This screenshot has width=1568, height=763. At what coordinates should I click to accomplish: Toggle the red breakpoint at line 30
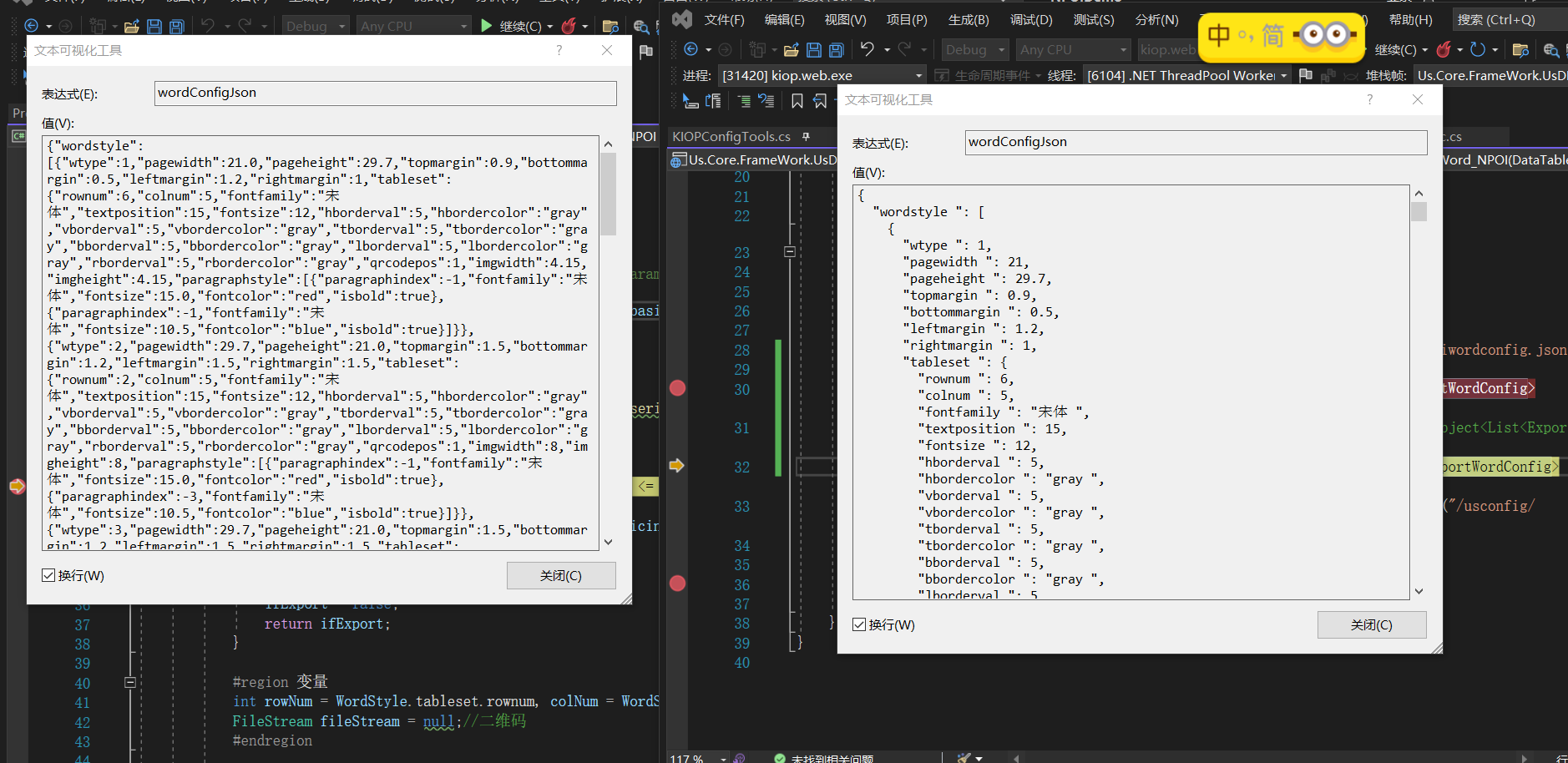[677, 388]
